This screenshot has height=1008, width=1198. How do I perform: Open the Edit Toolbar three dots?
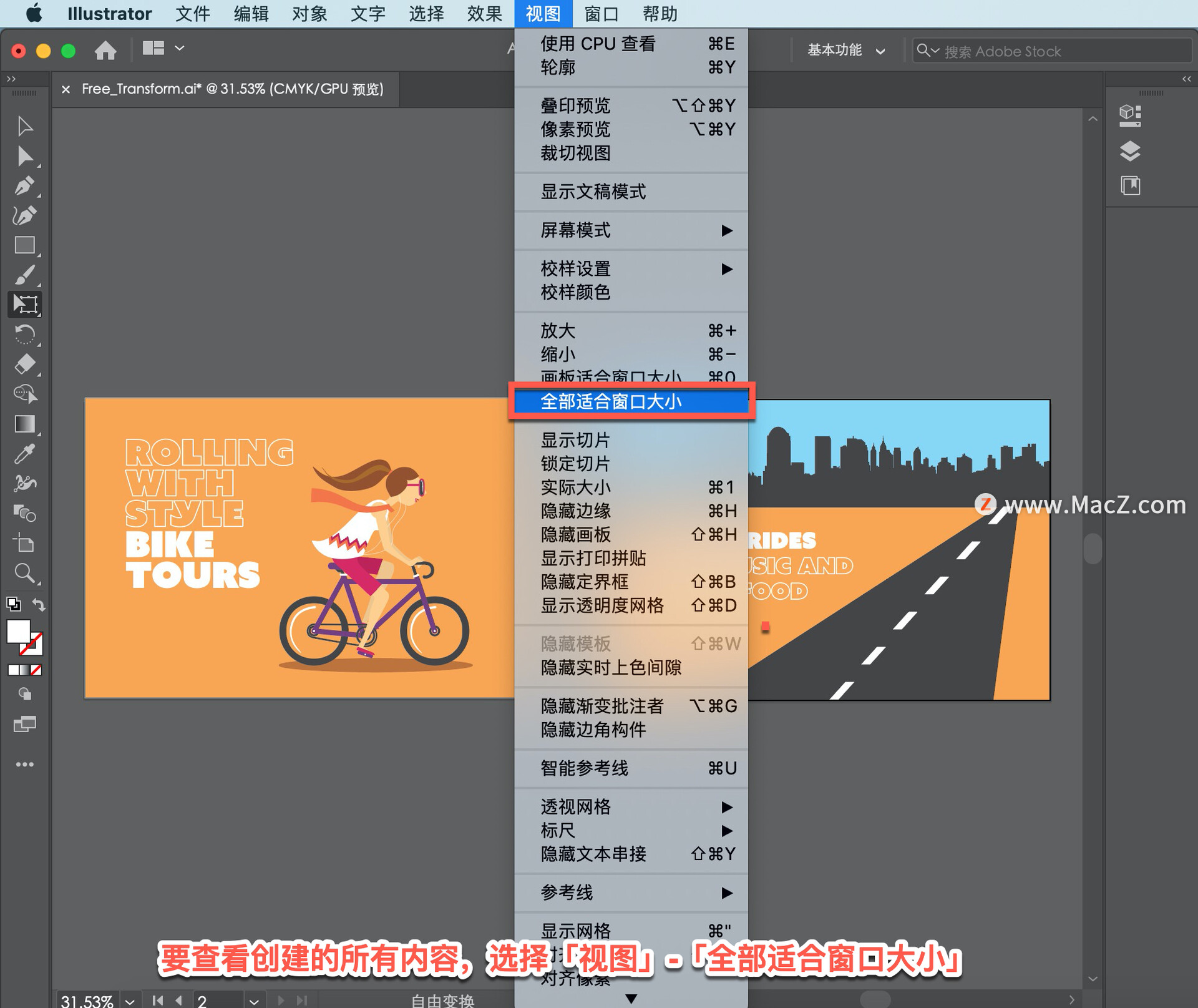tap(25, 765)
